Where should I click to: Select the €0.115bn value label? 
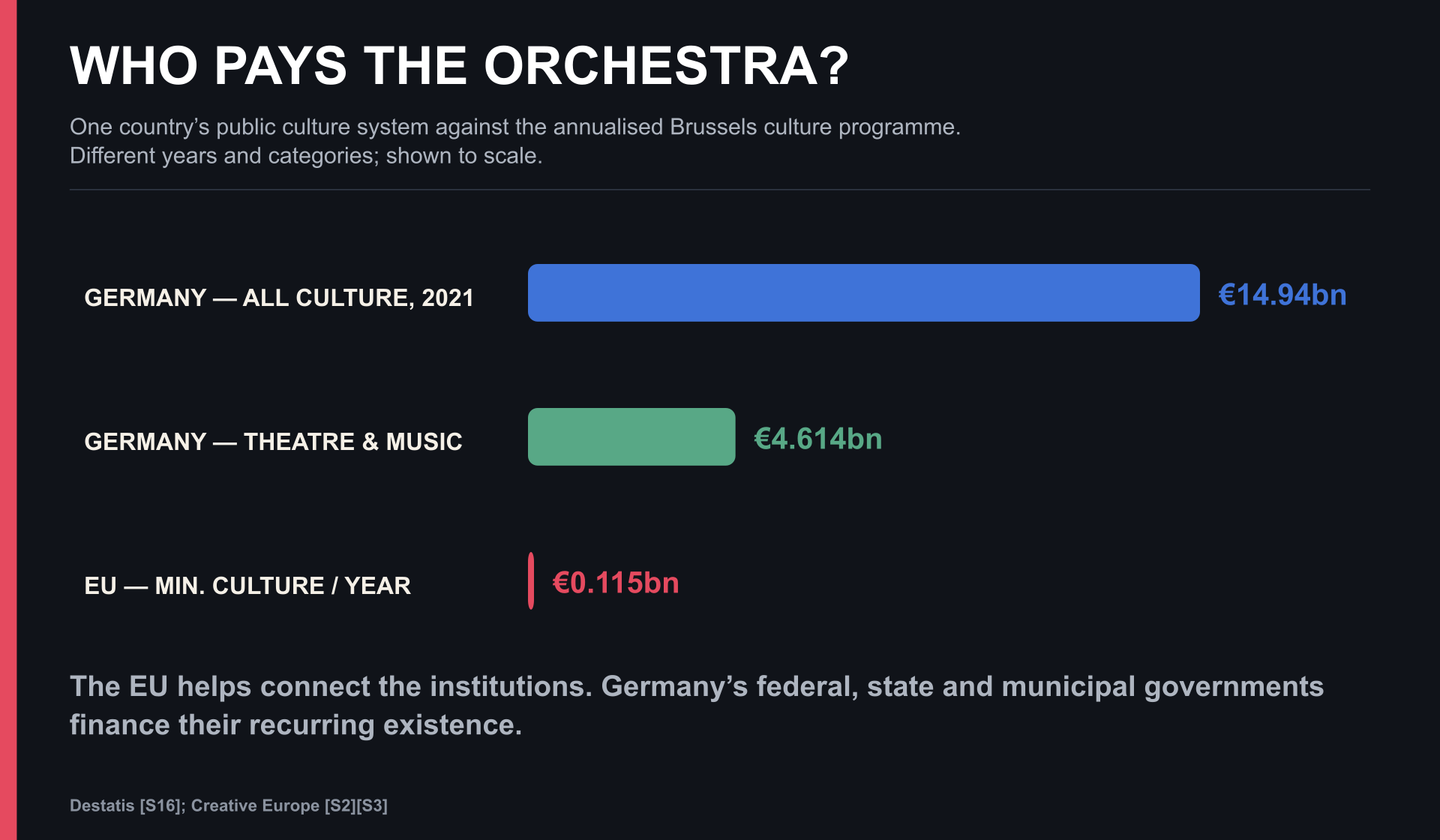pos(616,583)
